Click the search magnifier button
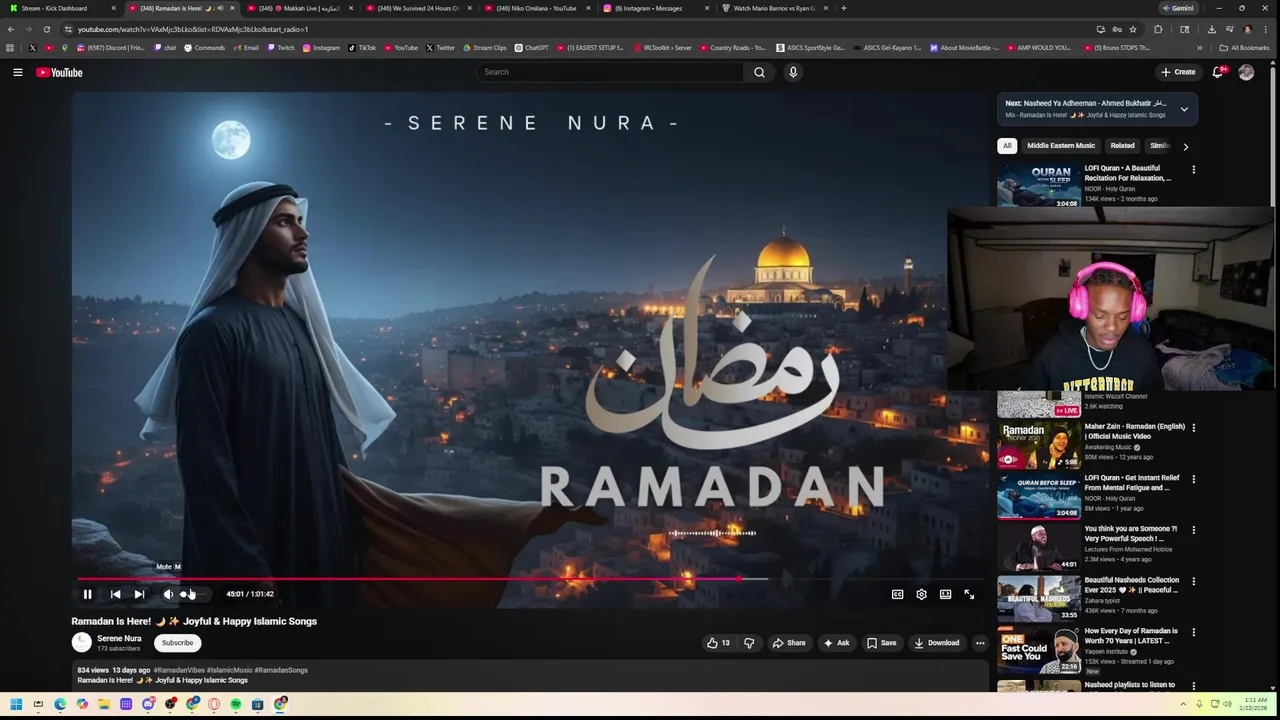The image size is (1280, 720). [x=759, y=72]
